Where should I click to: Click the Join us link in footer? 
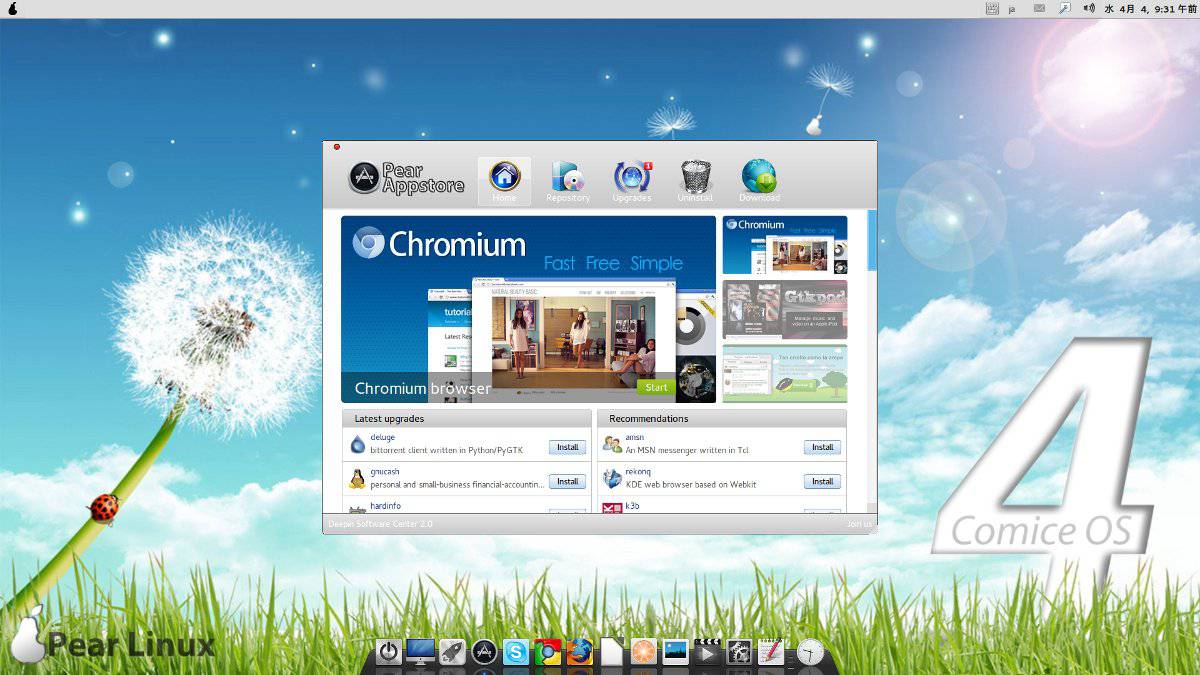click(859, 524)
